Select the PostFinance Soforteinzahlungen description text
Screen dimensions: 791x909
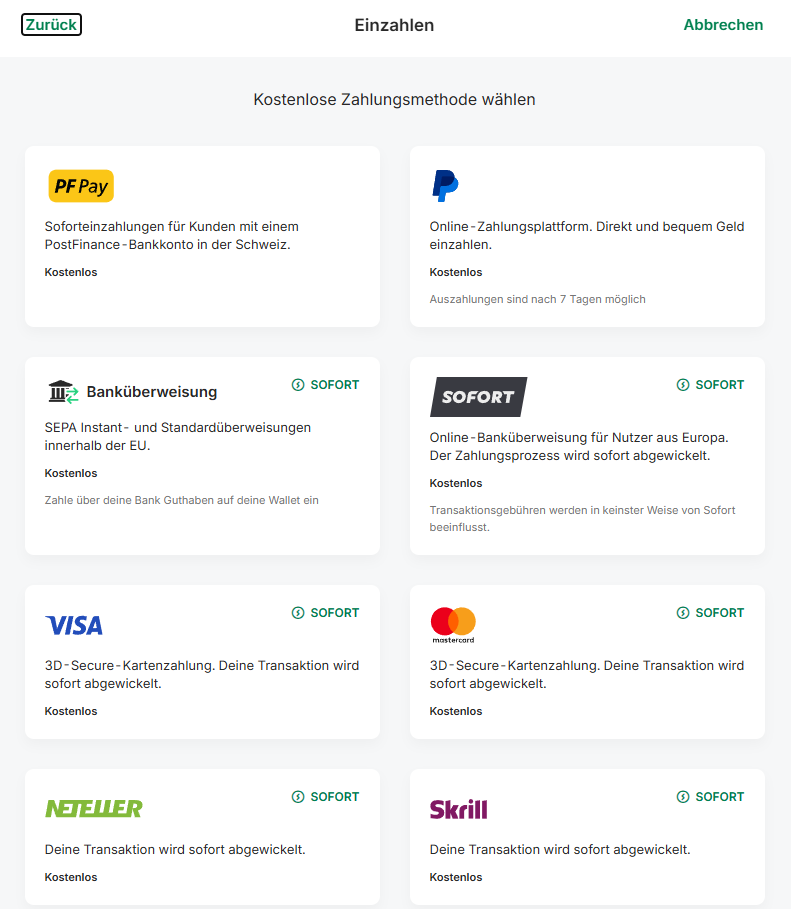pos(172,235)
